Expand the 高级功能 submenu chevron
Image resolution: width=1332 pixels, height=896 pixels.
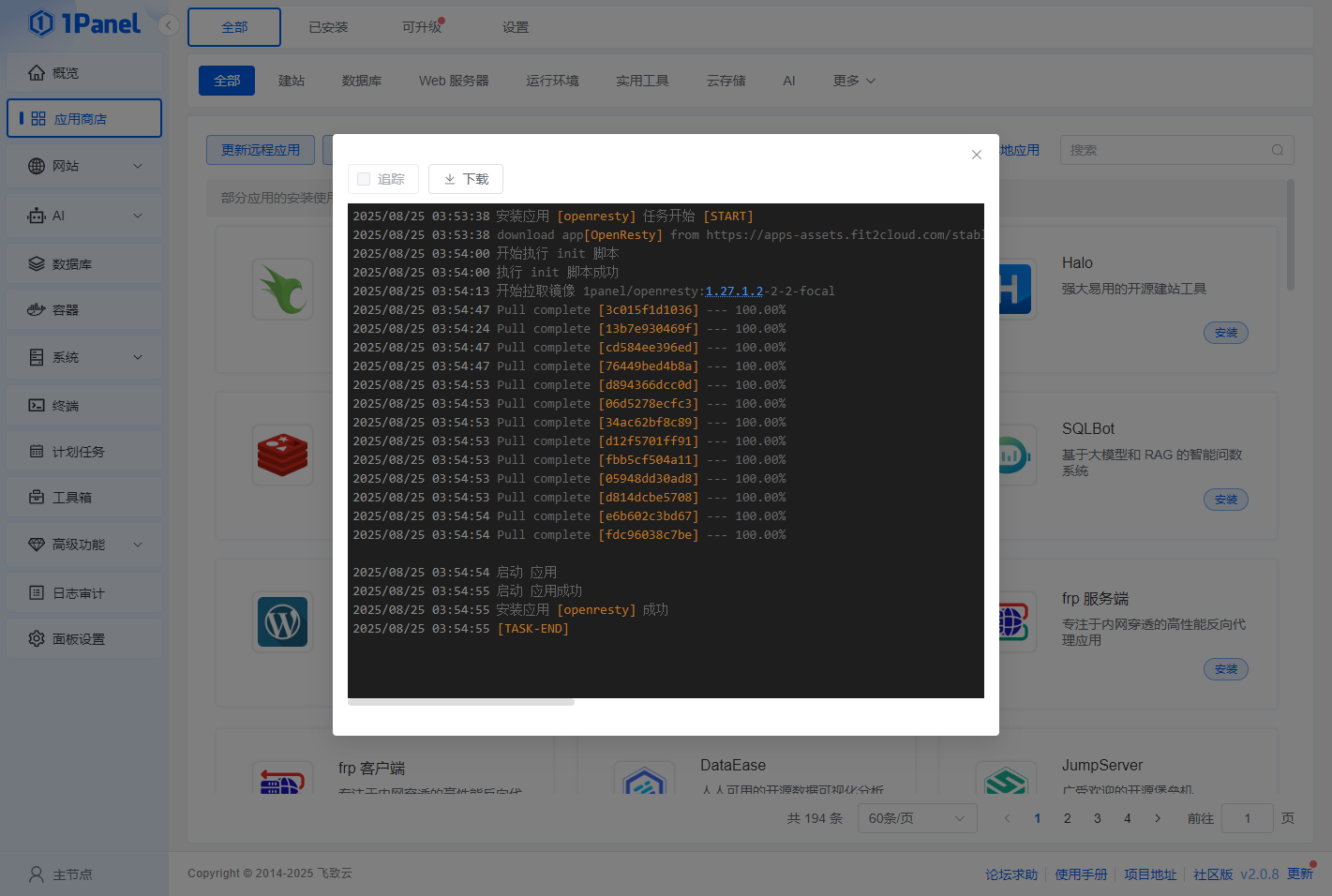138,545
